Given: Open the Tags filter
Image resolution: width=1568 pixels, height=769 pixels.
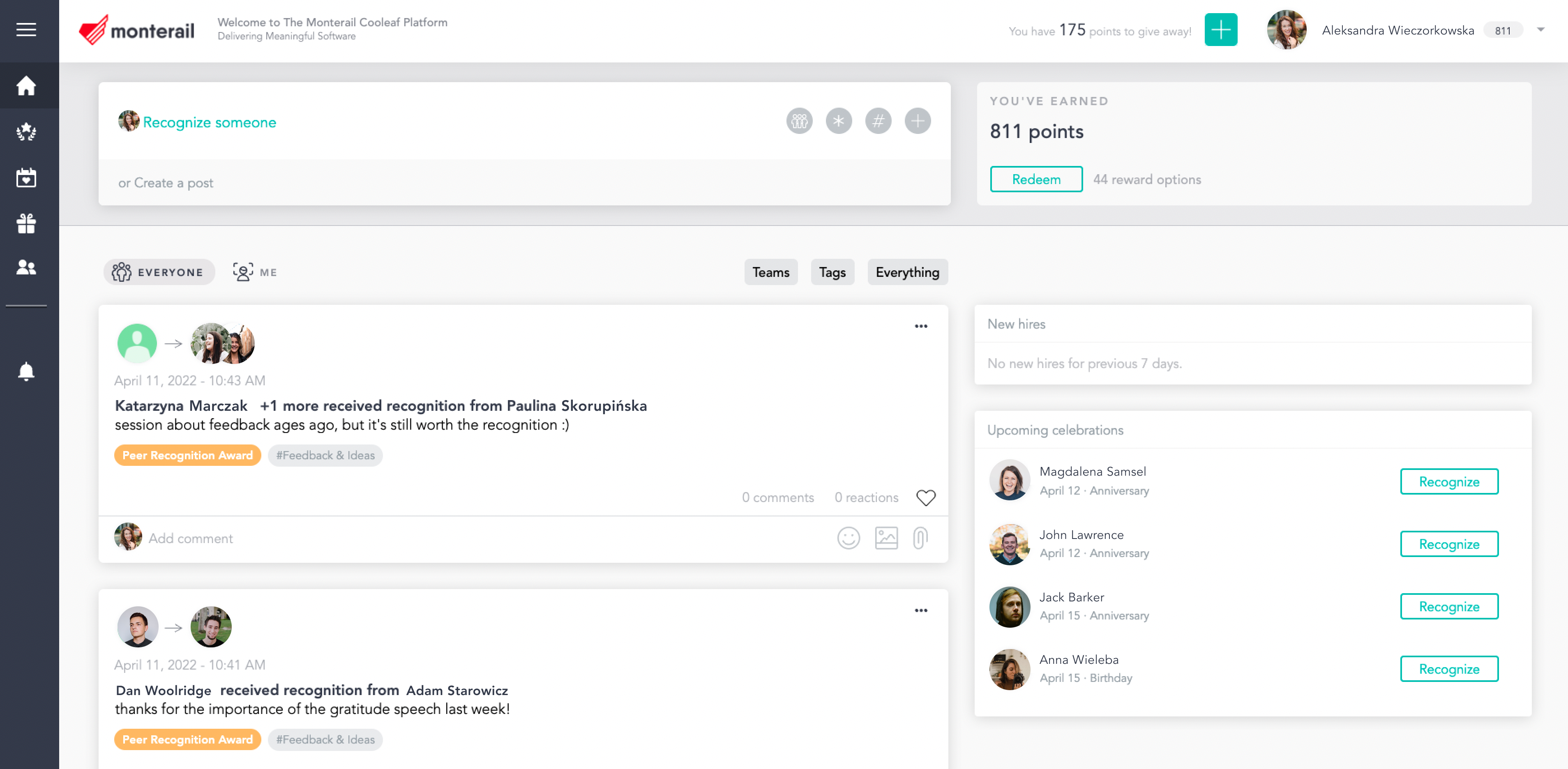Looking at the screenshot, I should [832, 272].
